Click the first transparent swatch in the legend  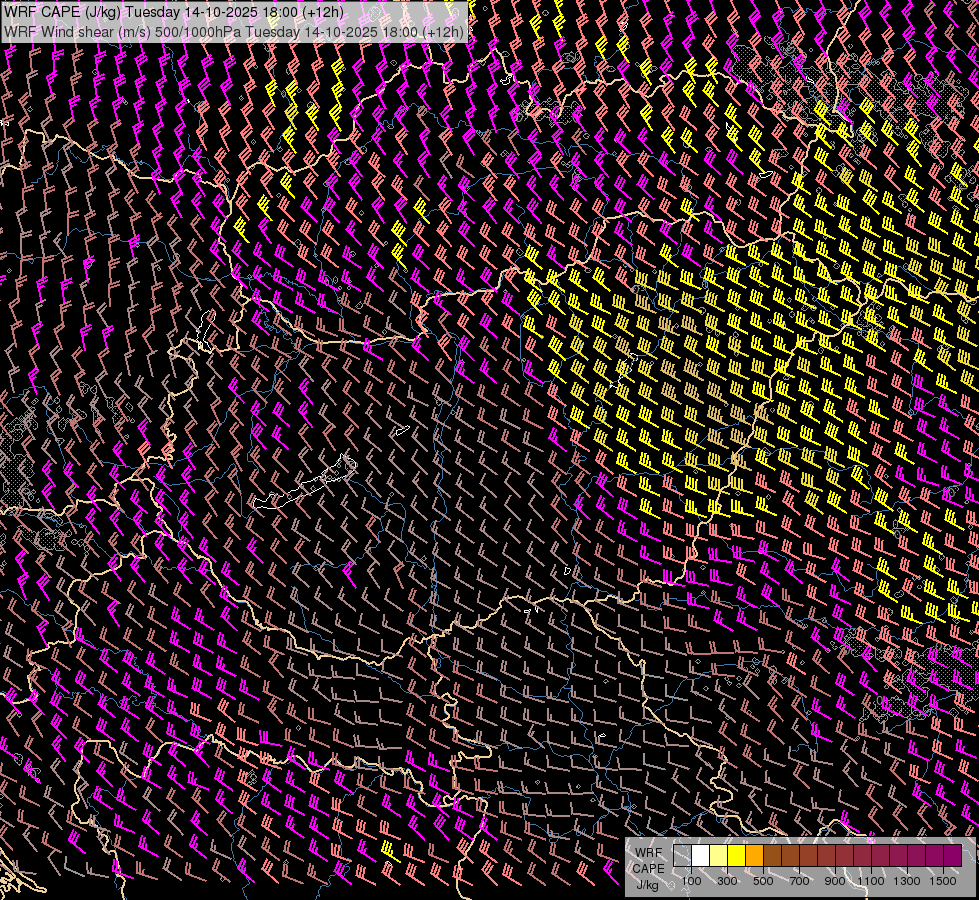tap(682, 856)
